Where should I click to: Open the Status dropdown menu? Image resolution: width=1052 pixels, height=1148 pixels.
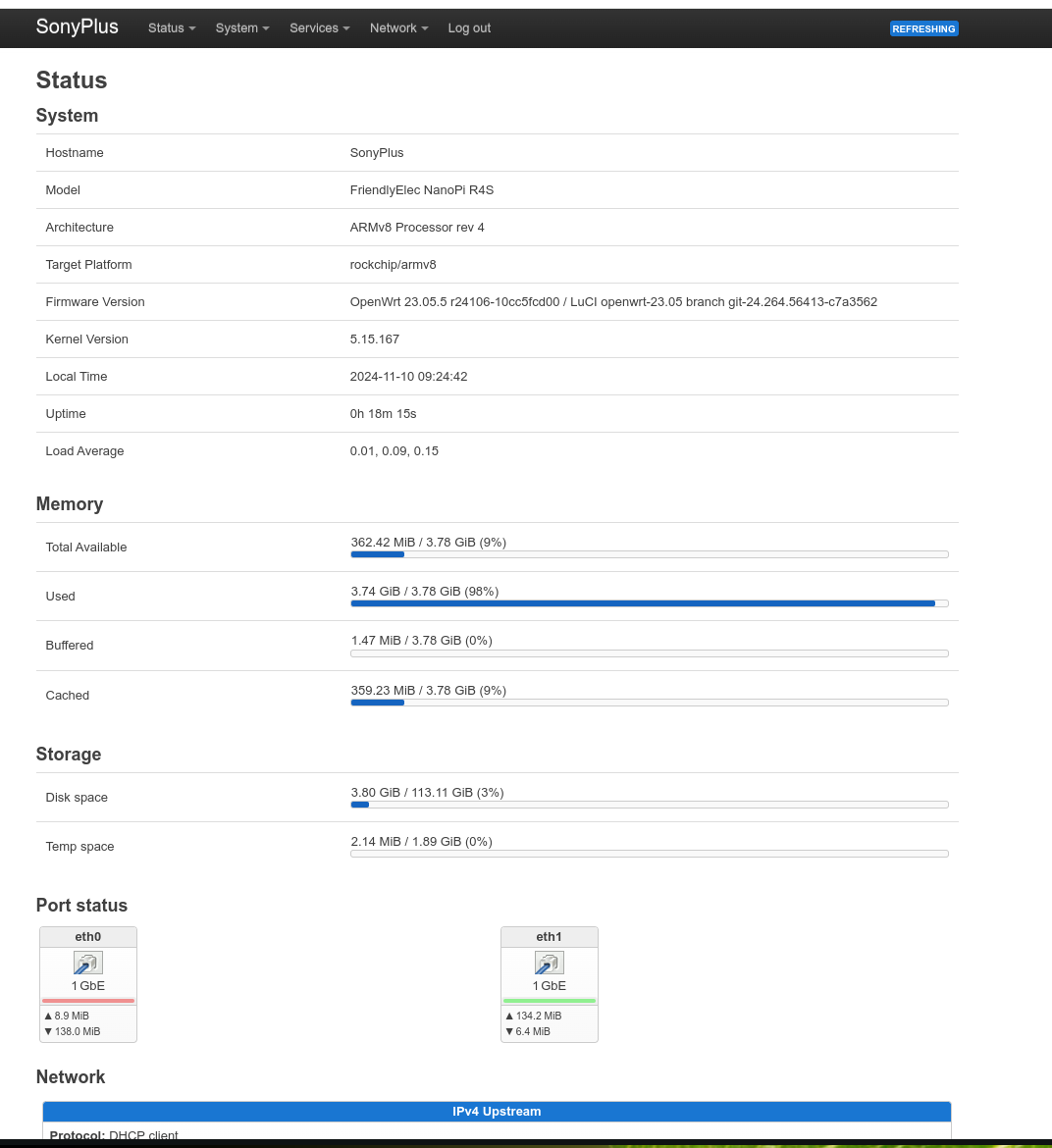(x=172, y=28)
